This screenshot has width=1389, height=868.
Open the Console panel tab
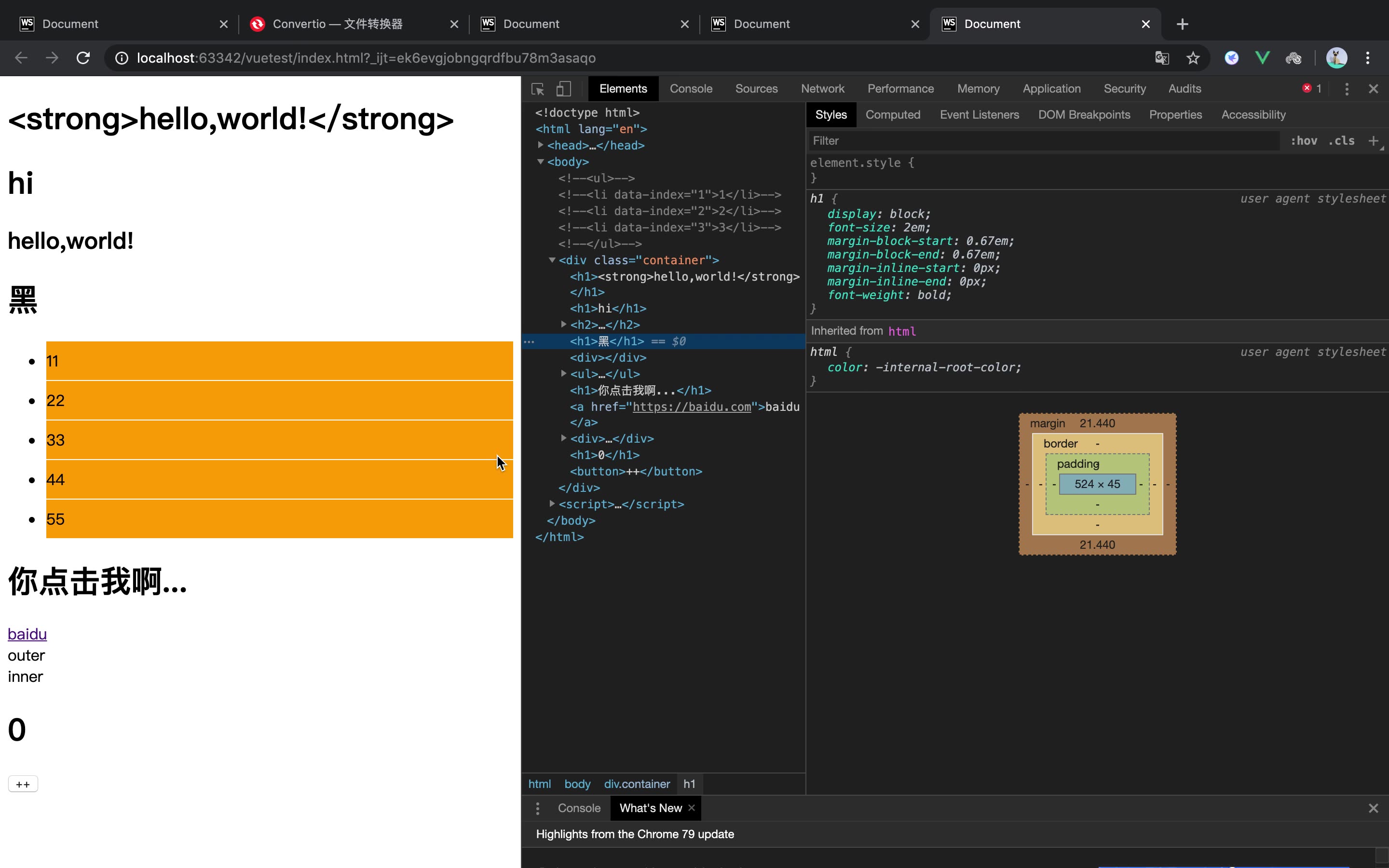tap(691, 89)
